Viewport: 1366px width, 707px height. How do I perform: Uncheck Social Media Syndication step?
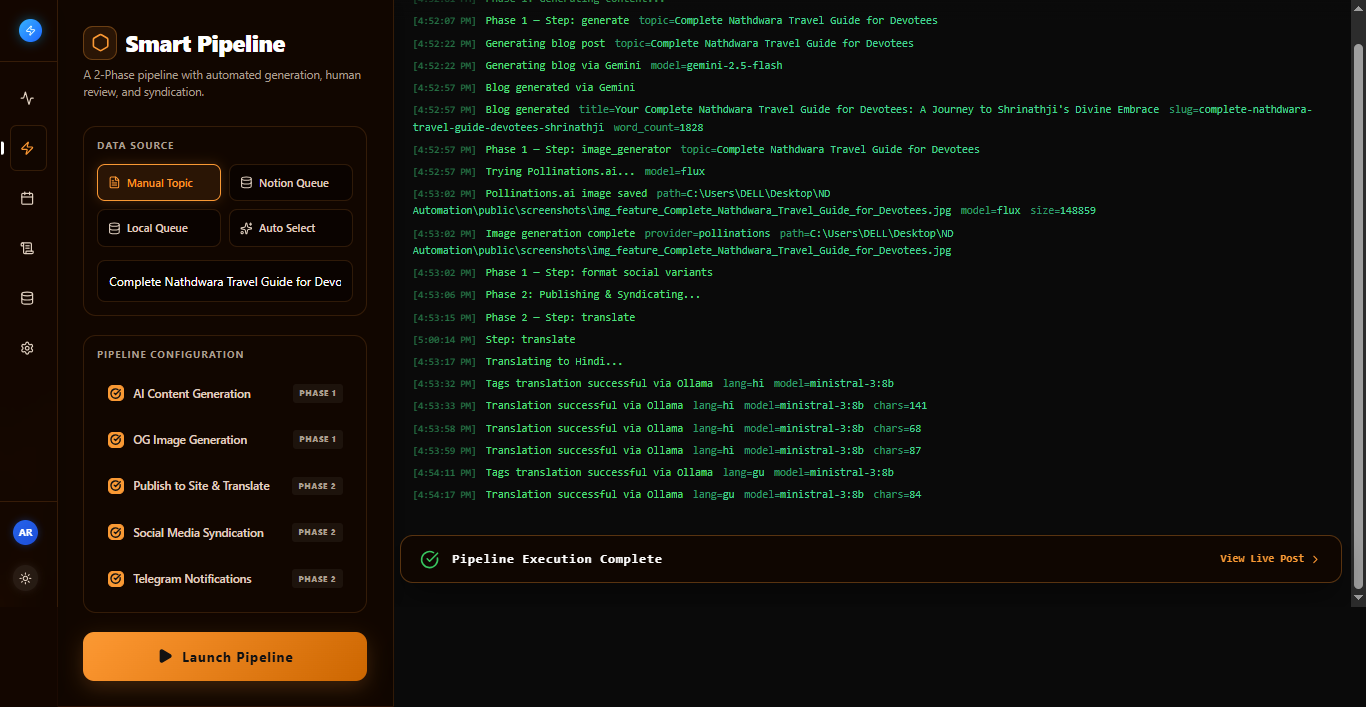[x=116, y=533]
